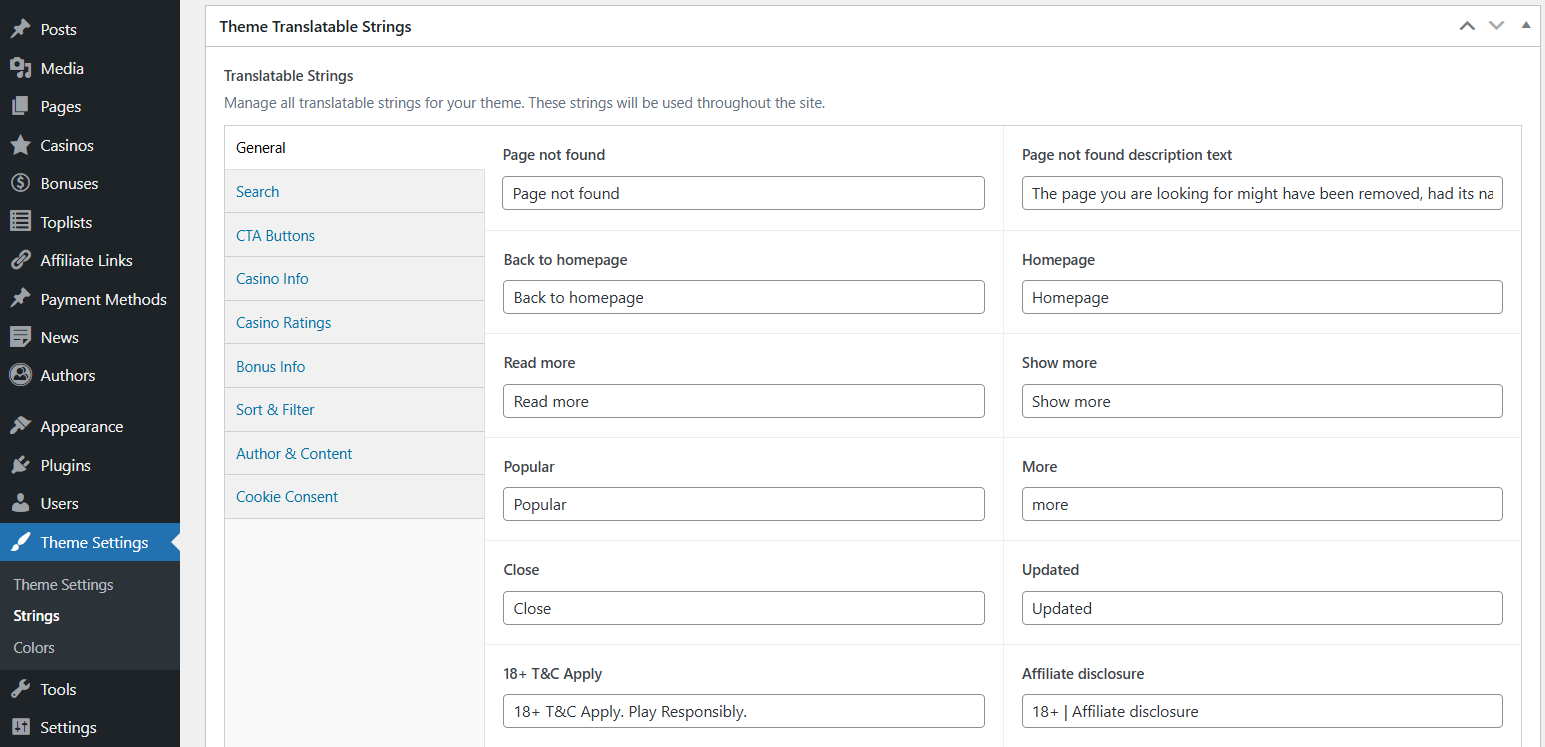Click the Affiliate disclosure input field
This screenshot has width=1545, height=747.
(x=1261, y=712)
